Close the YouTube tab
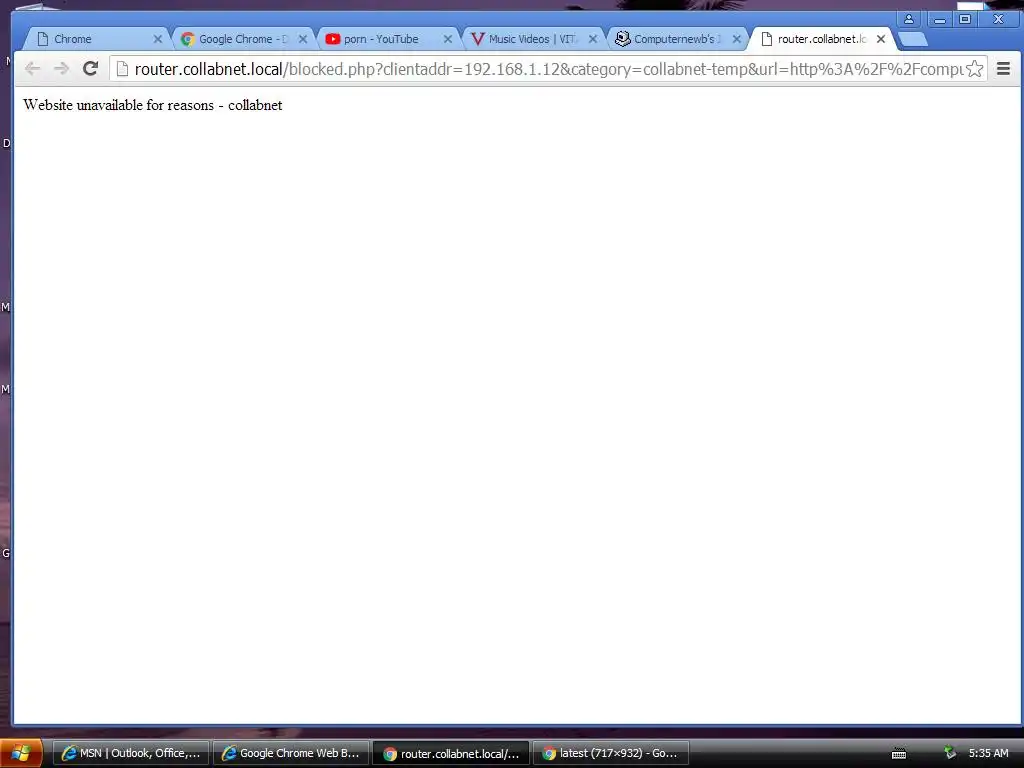The image size is (1024, 768). pos(448,39)
